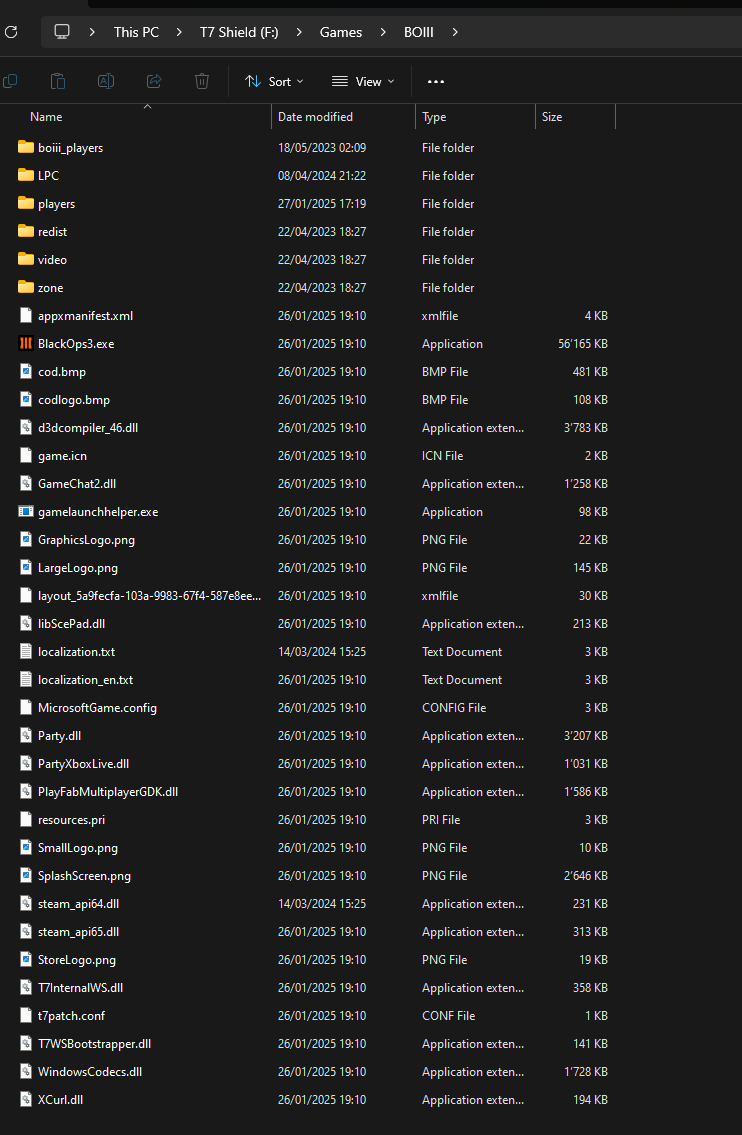
Task: Expand the chevron after This PC in breadcrumb
Action: [179, 32]
